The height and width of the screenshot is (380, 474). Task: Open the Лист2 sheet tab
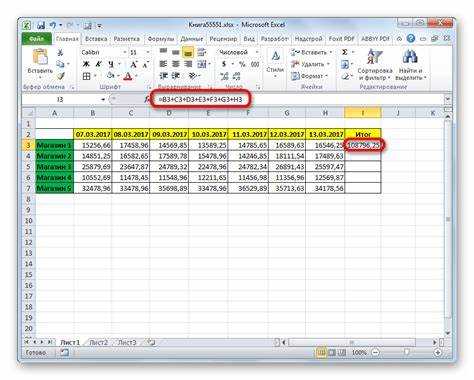click(x=99, y=342)
